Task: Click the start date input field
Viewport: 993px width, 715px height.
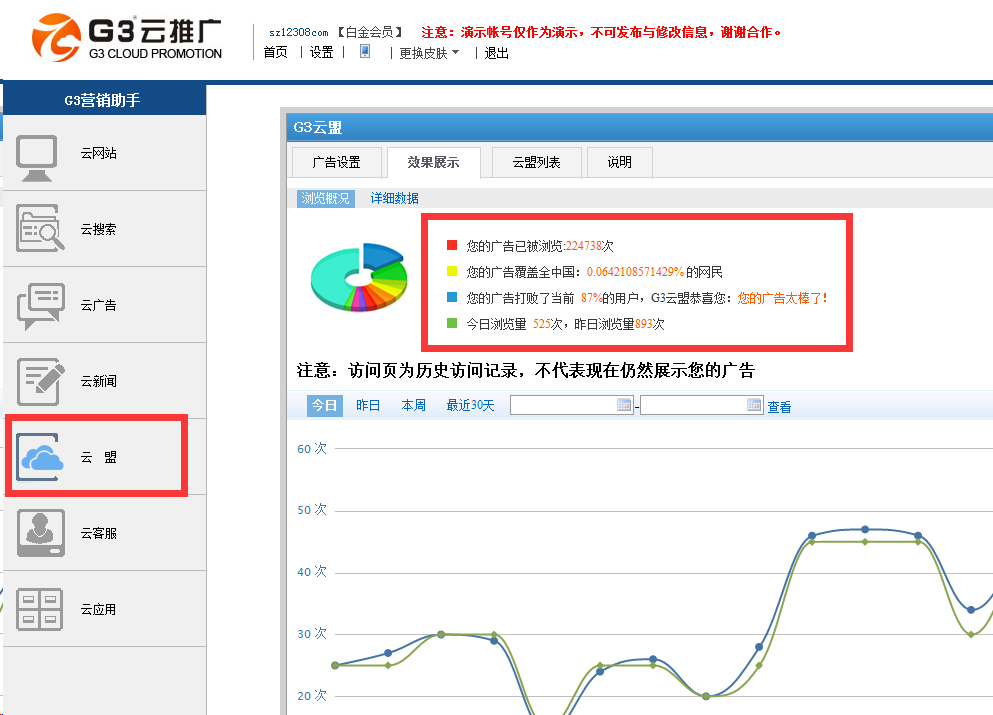Action: 563,405
